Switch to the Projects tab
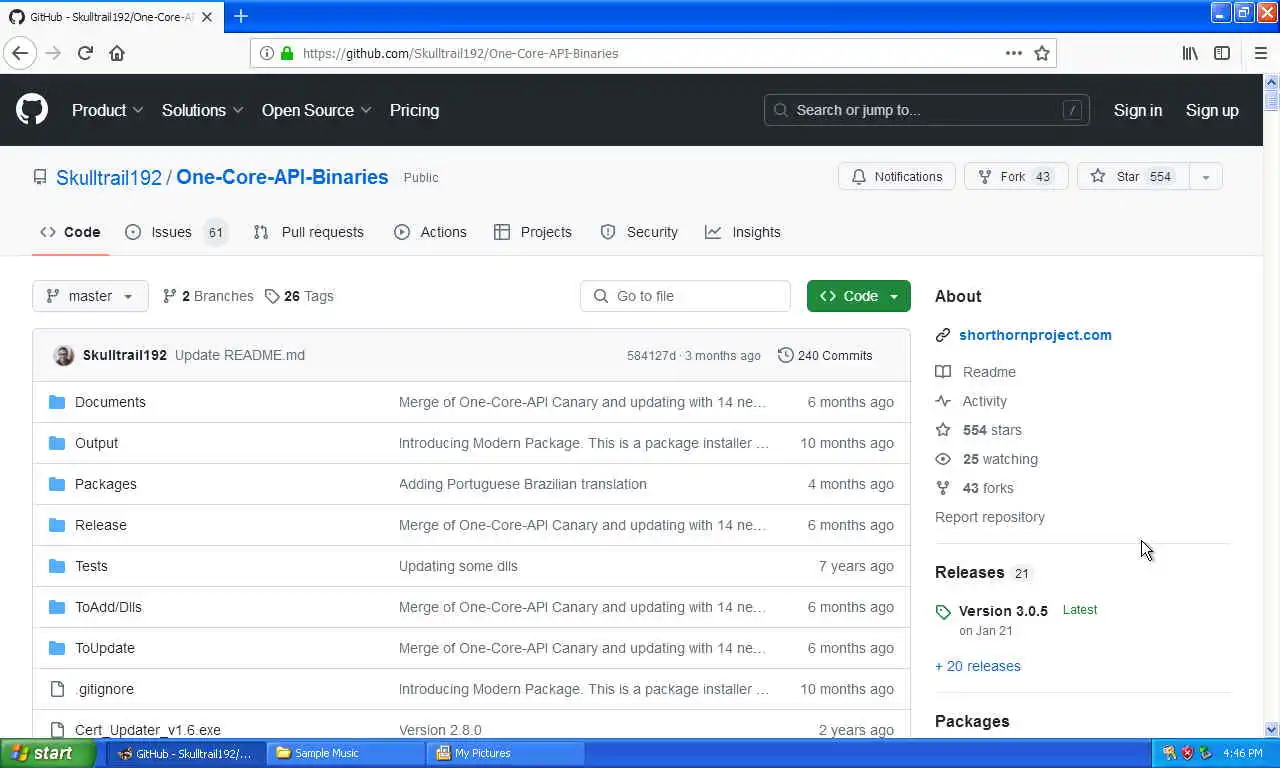 click(533, 232)
